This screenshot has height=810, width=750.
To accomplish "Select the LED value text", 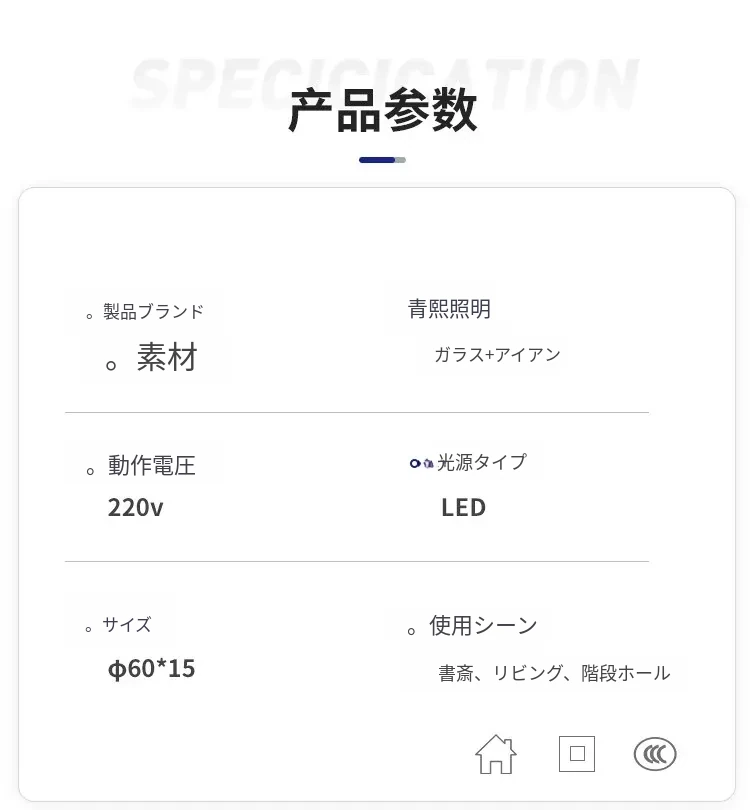I will point(463,507).
